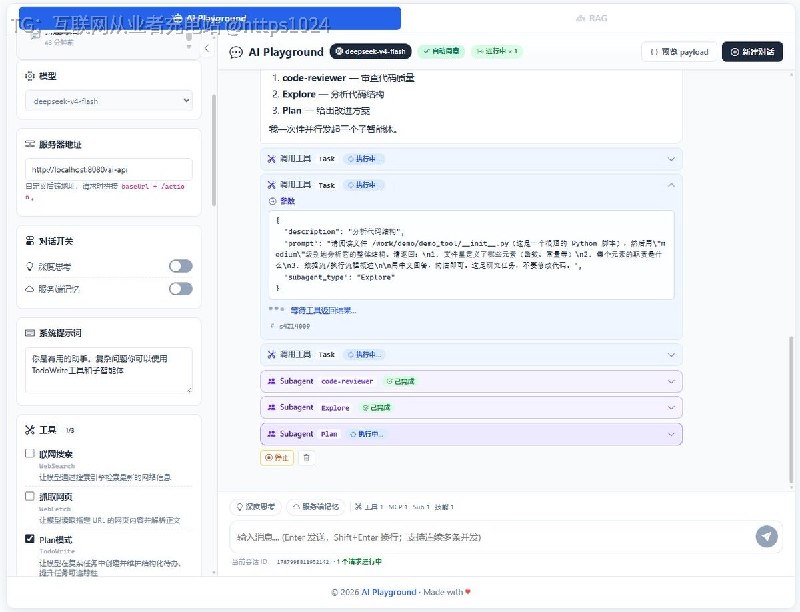Click the orange 停止 button
The width and height of the screenshot is (800, 612).
point(277,457)
